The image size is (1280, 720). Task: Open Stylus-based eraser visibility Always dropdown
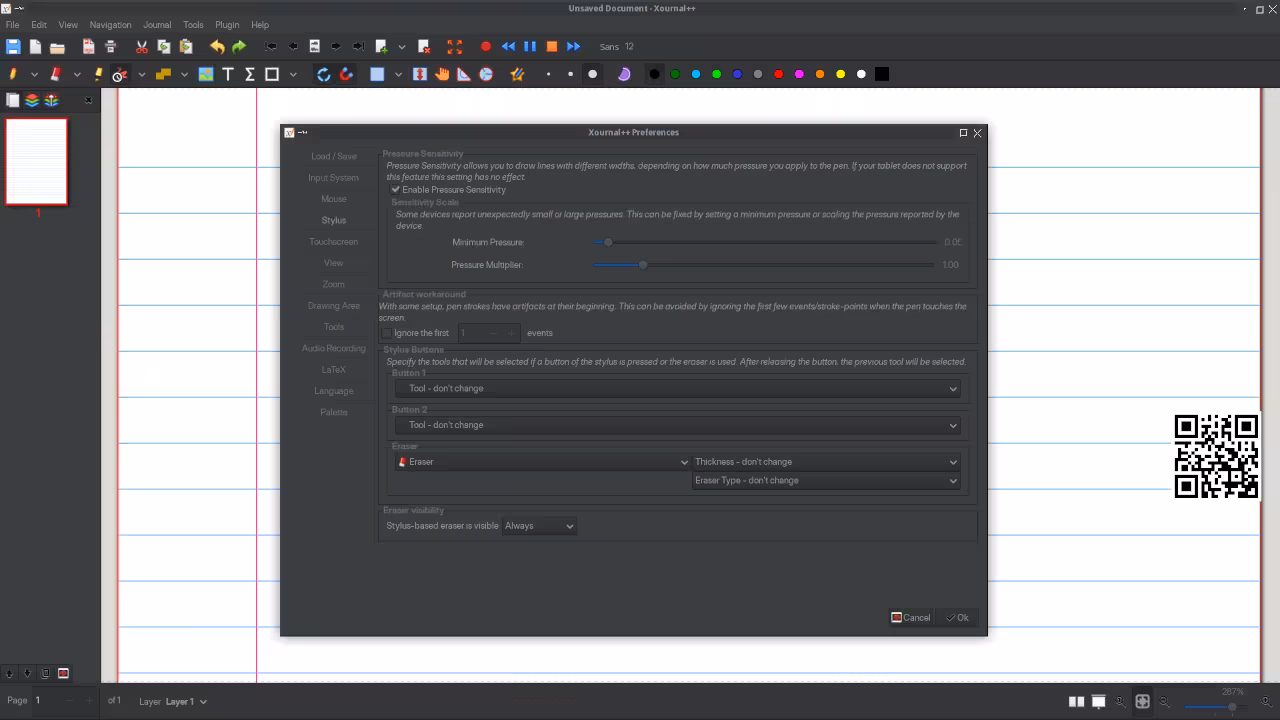pyautogui.click(x=539, y=526)
